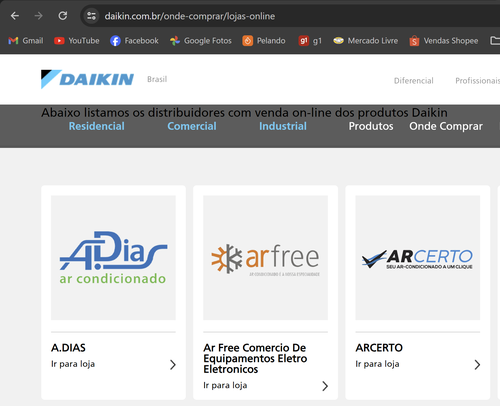Click the Daikin logo
Viewport: 500px width, 406px height.
[87, 79]
